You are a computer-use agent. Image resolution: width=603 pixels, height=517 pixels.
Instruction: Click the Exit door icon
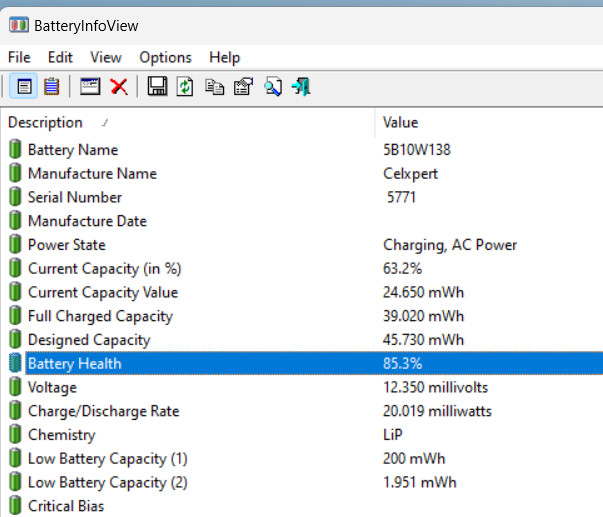point(300,87)
